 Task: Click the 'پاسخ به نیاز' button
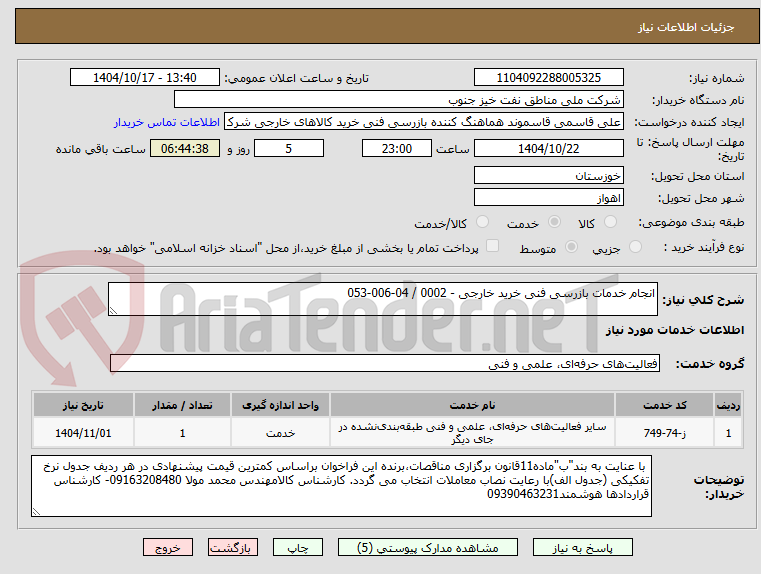[582, 547]
